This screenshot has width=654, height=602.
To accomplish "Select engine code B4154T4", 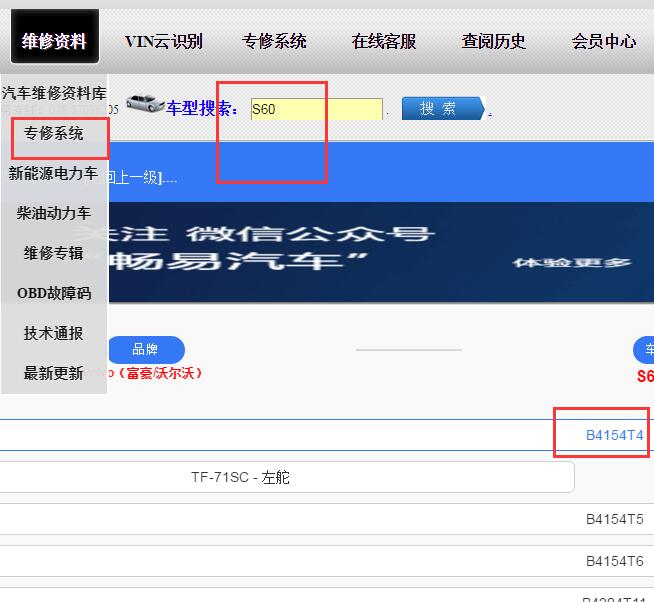I will [614, 435].
